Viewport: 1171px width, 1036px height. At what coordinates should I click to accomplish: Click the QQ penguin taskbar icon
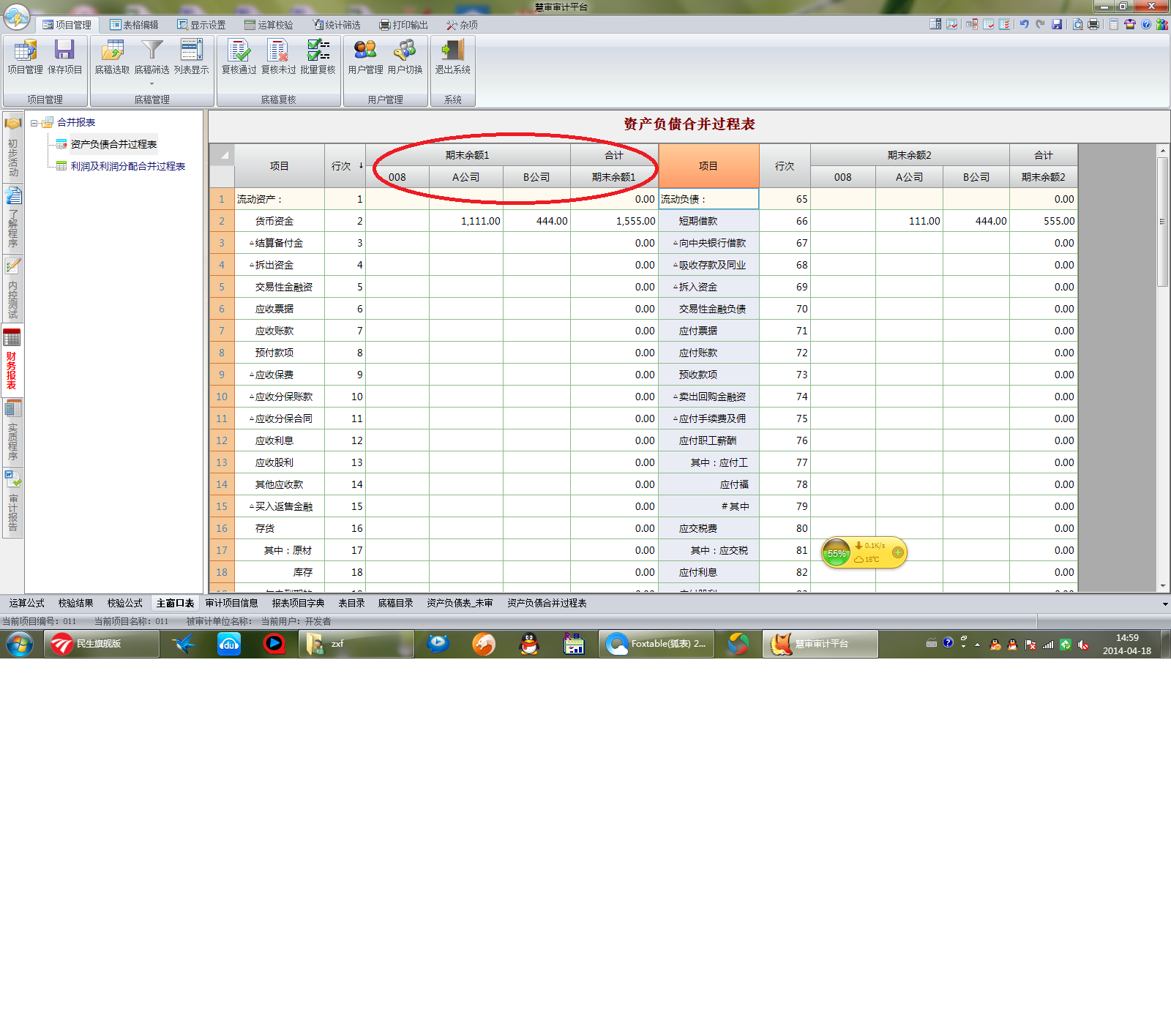529,644
